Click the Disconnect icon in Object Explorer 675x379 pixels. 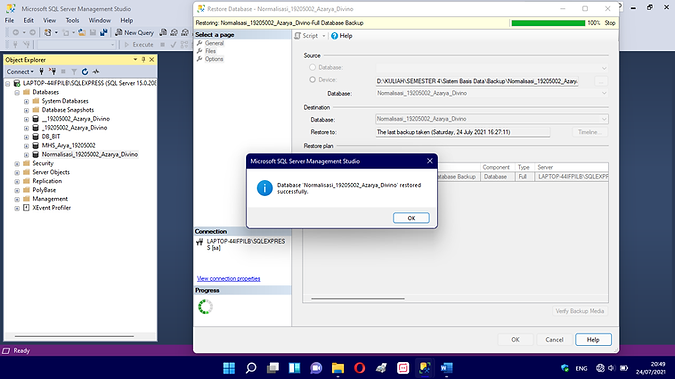(x=52, y=71)
